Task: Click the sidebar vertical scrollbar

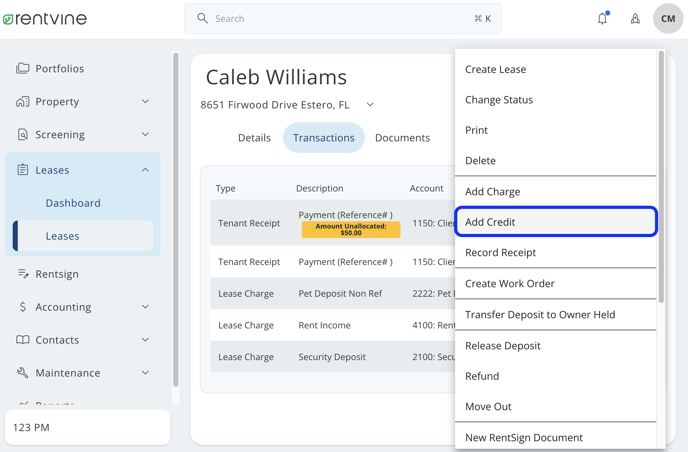Action: (176, 219)
